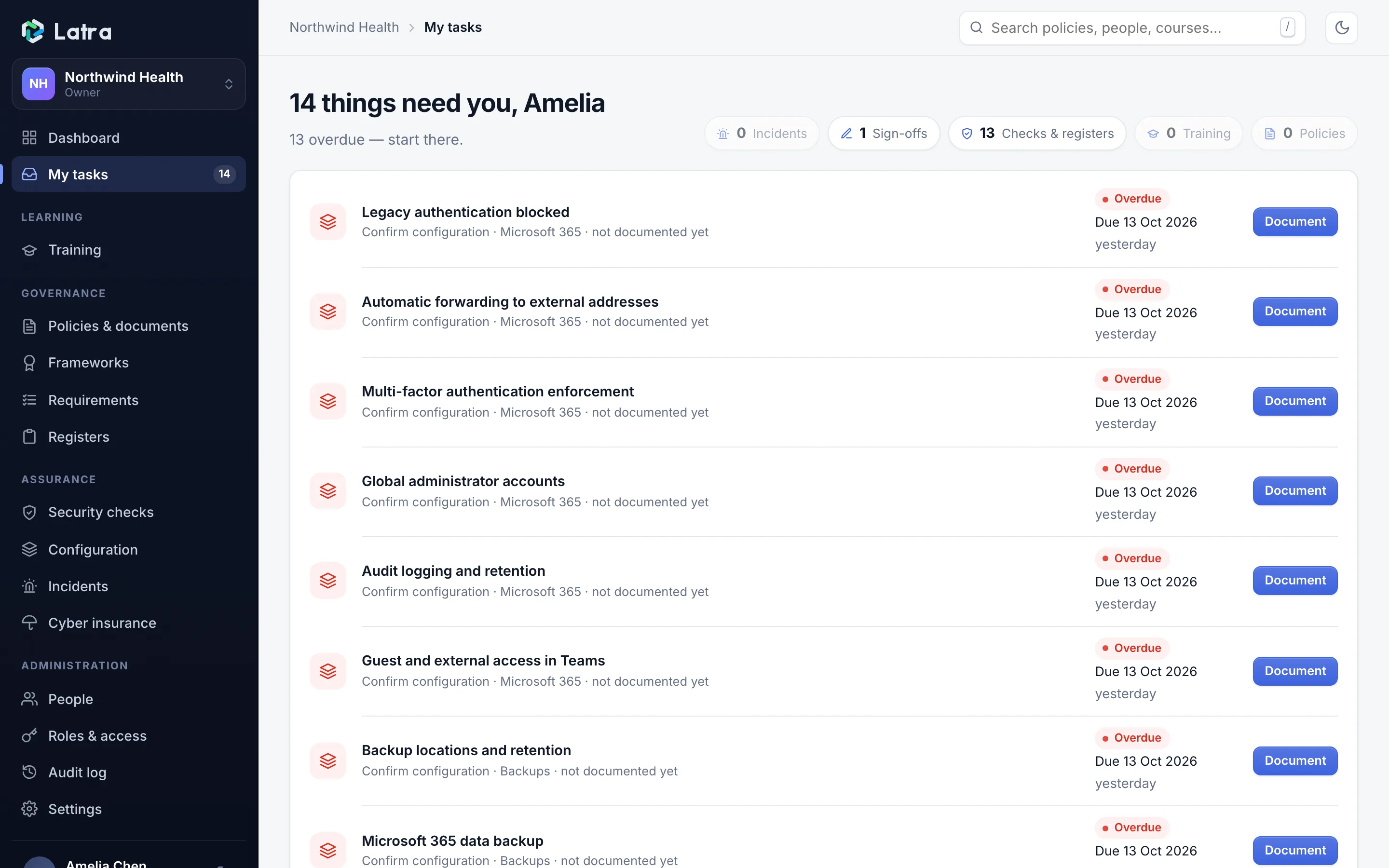Document Guest and external access in Teams
The width and height of the screenshot is (1389, 868).
click(1295, 670)
